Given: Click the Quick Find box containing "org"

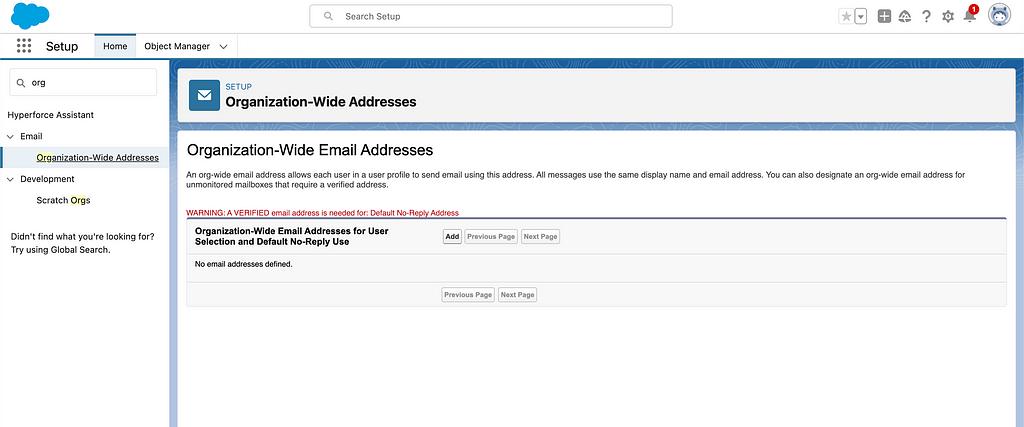Looking at the screenshot, I should [x=84, y=83].
